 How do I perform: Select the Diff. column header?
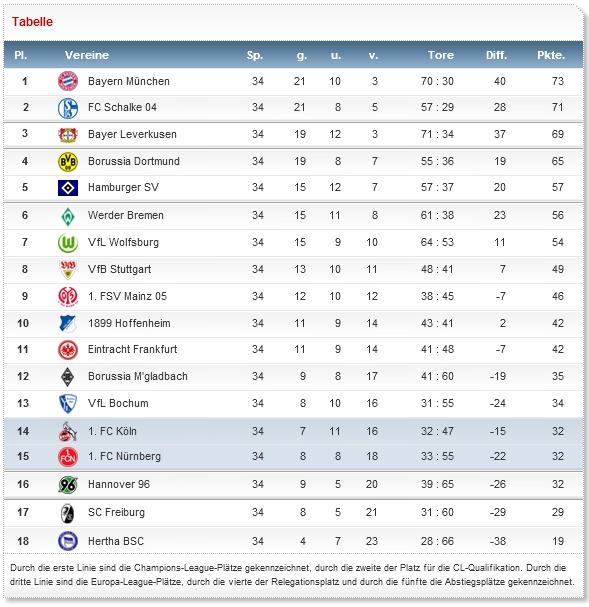point(496,55)
